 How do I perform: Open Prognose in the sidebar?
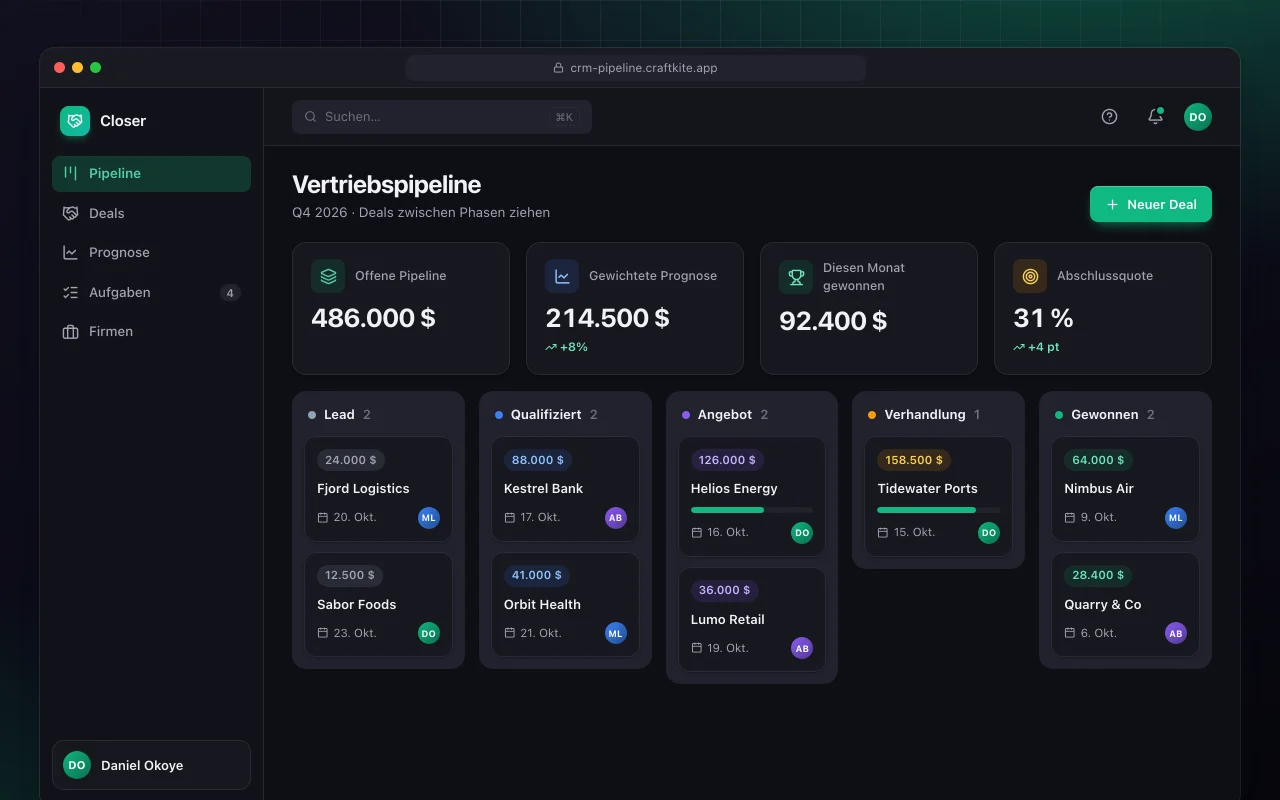(151, 253)
